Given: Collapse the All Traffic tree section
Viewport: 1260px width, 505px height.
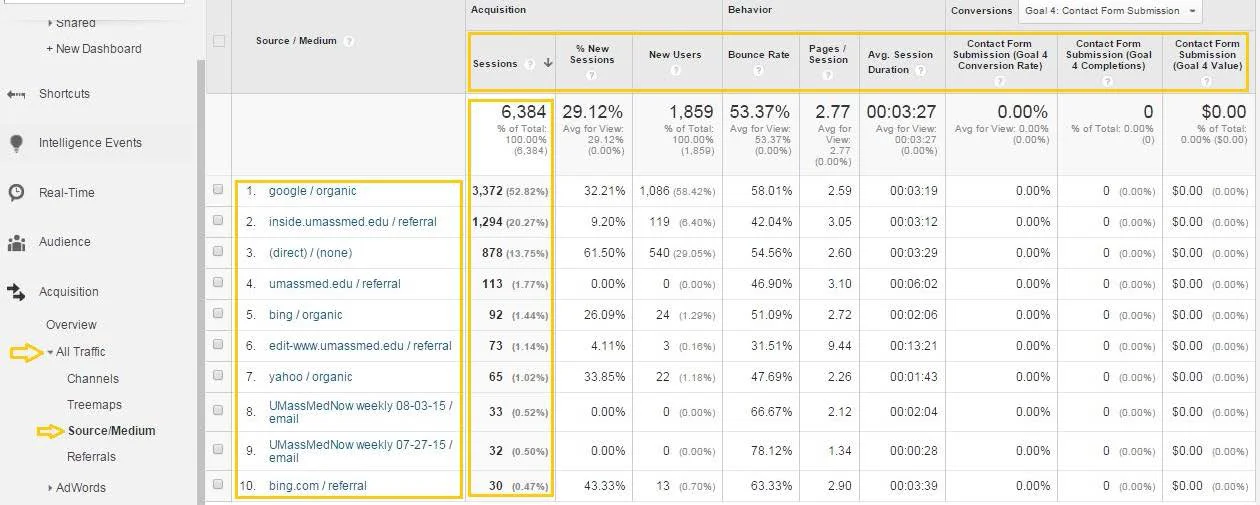Looking at the screenshot, I should 50,352.
